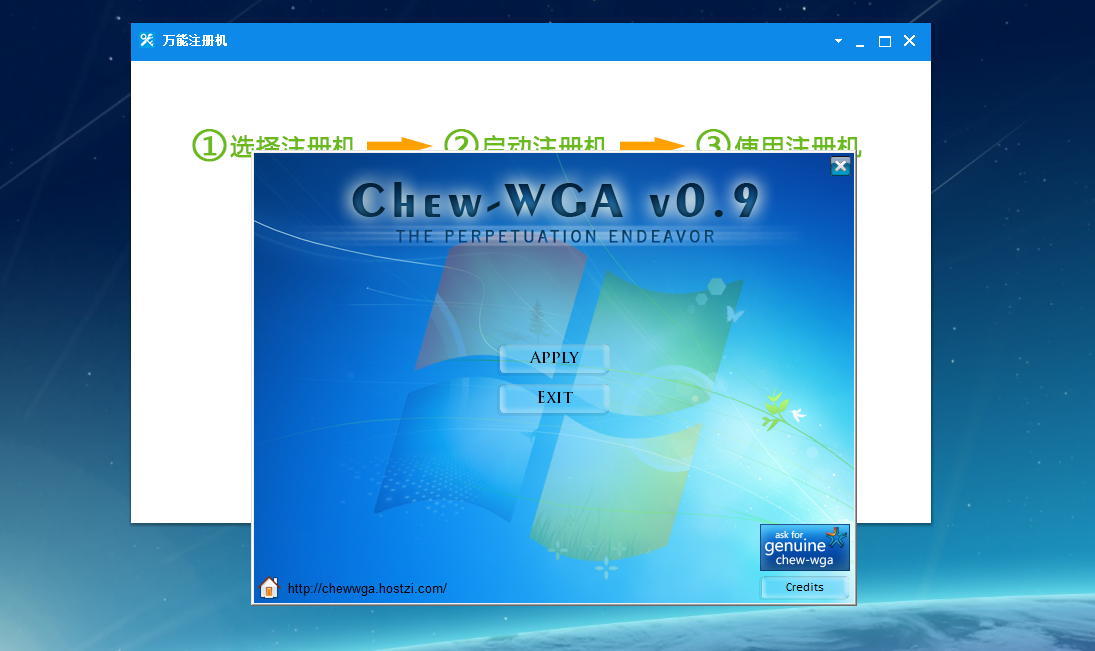This screenshot has width=1095, height=651.
Task: Visit the chewwga.hostzi.com link
Action: coord(366,588)
